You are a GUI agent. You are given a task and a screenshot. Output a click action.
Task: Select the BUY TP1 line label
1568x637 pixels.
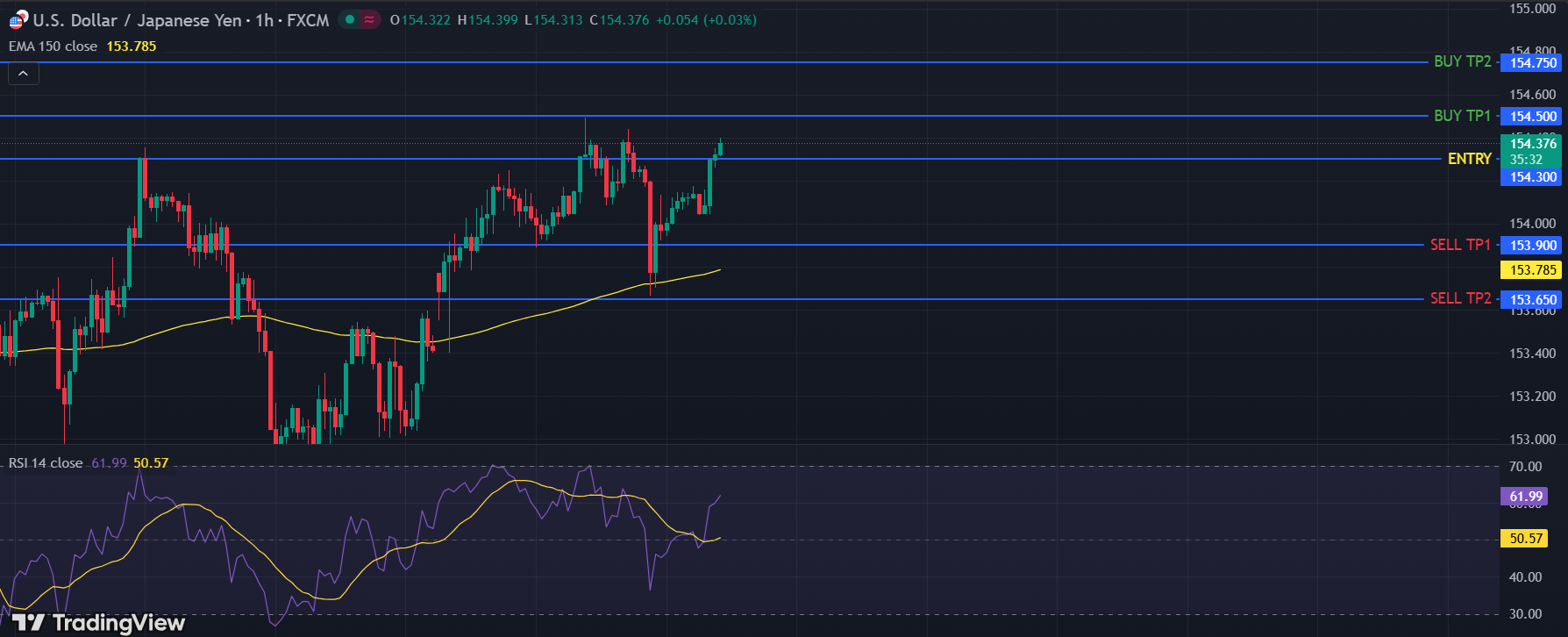click(x=1462, y=116)
